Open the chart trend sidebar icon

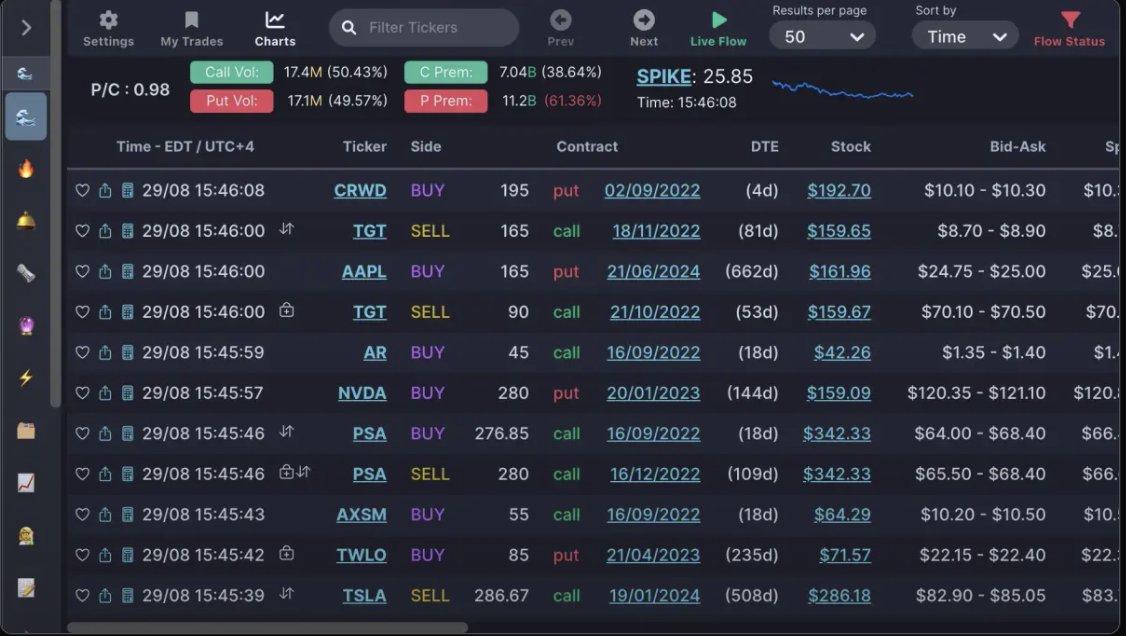(x=26, y=482)
